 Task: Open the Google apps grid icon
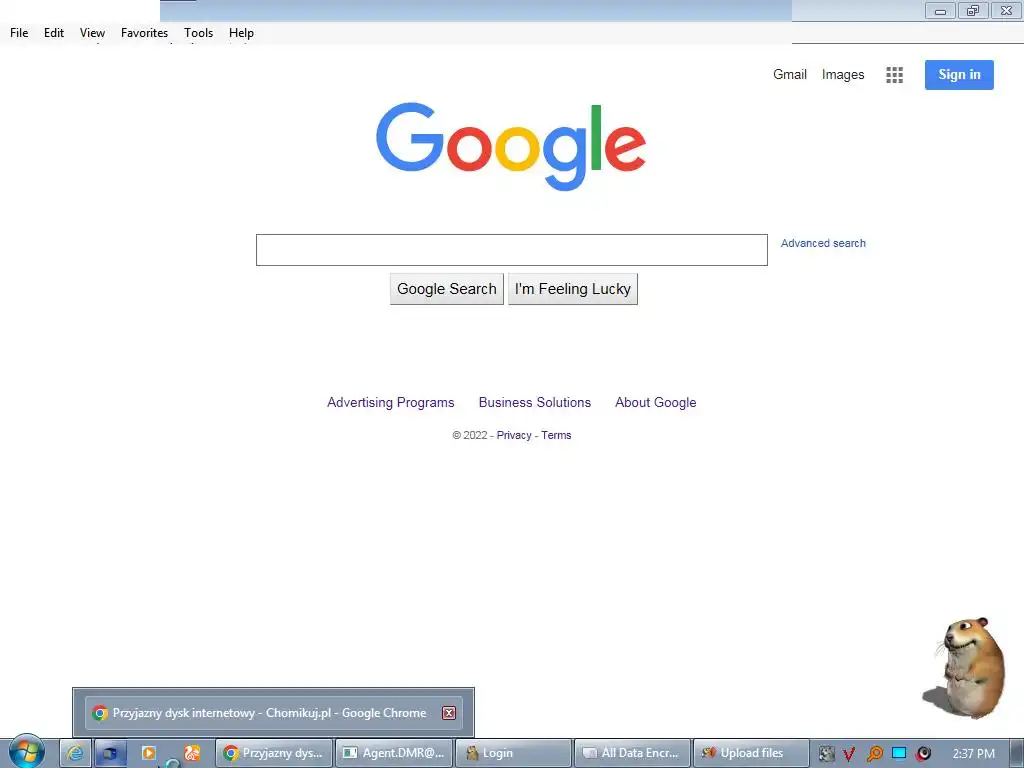pyautogui.click(x=894, y=75)
